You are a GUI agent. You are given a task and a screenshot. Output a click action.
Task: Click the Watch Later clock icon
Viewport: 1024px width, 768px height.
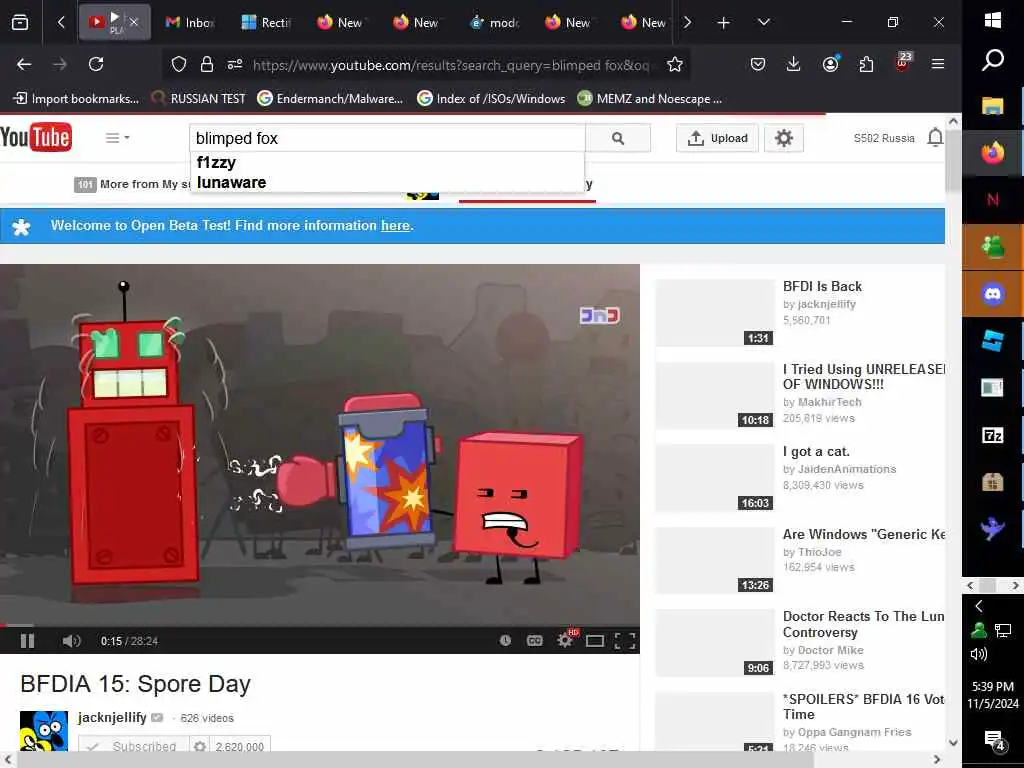pyautogui.click(x=505, y=641)
